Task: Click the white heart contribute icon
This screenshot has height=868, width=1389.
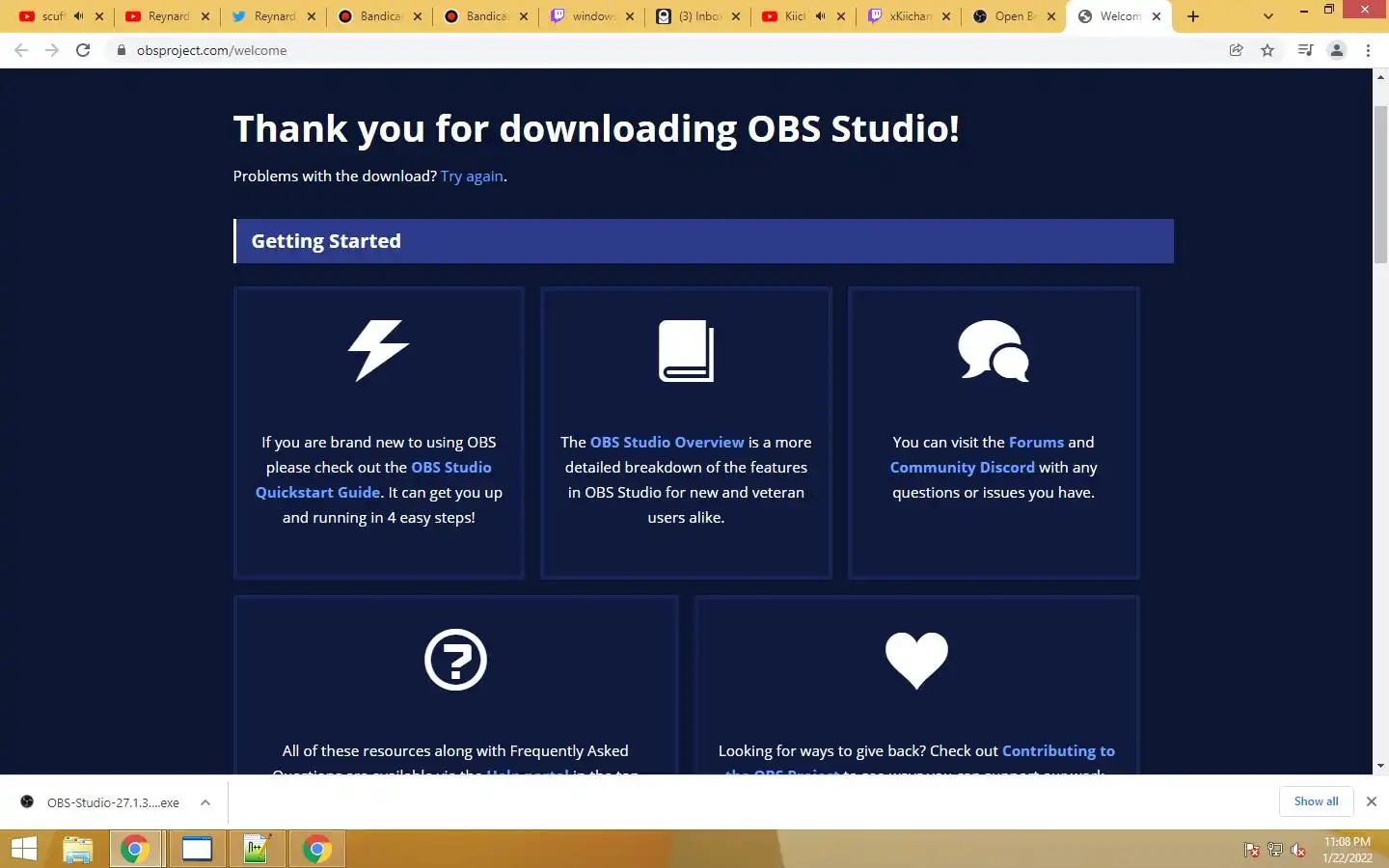Action: pyautogui.click(x=916, y=661)
